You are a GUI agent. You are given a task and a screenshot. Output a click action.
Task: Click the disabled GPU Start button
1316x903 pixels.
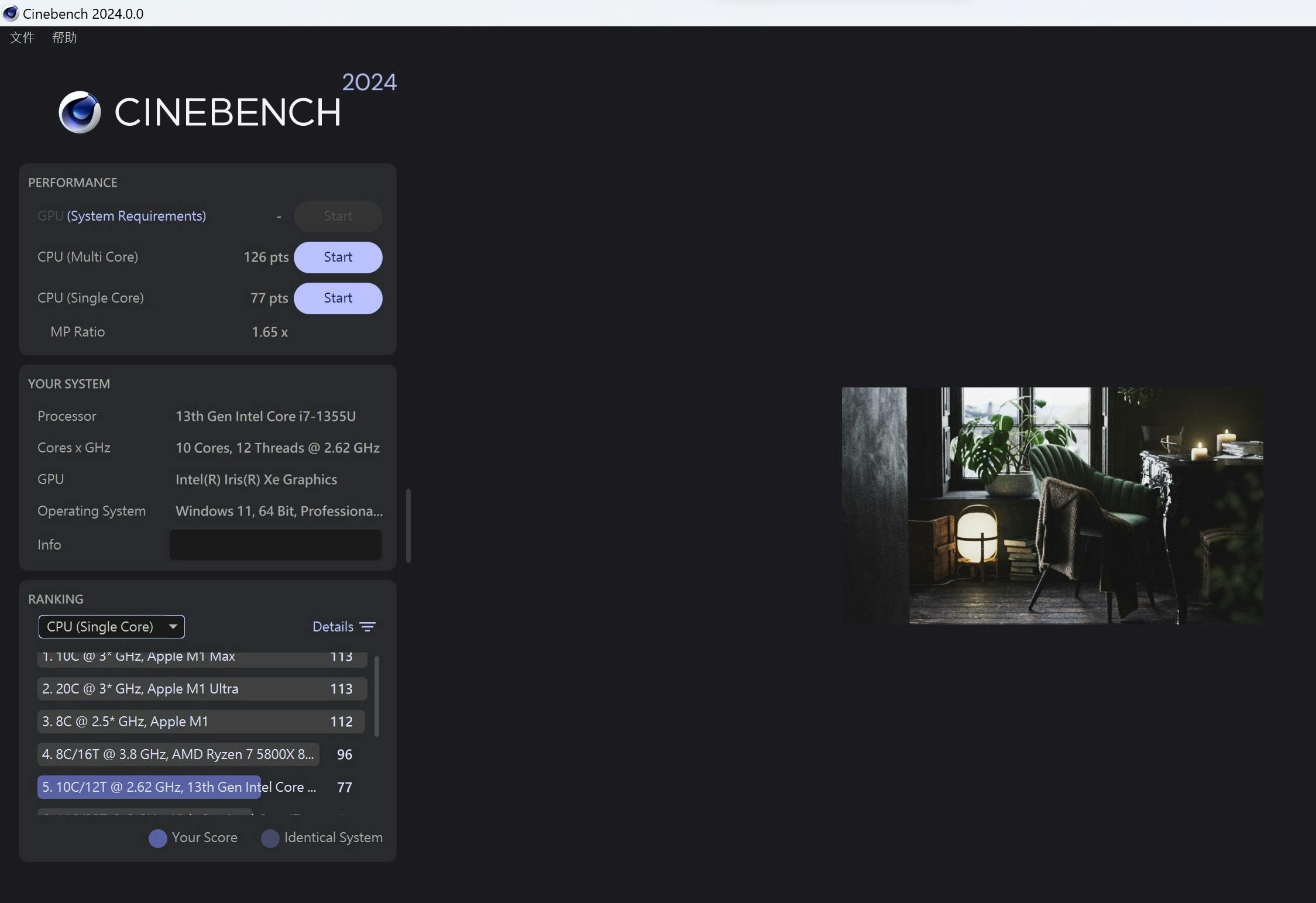[x=338, y=217]
